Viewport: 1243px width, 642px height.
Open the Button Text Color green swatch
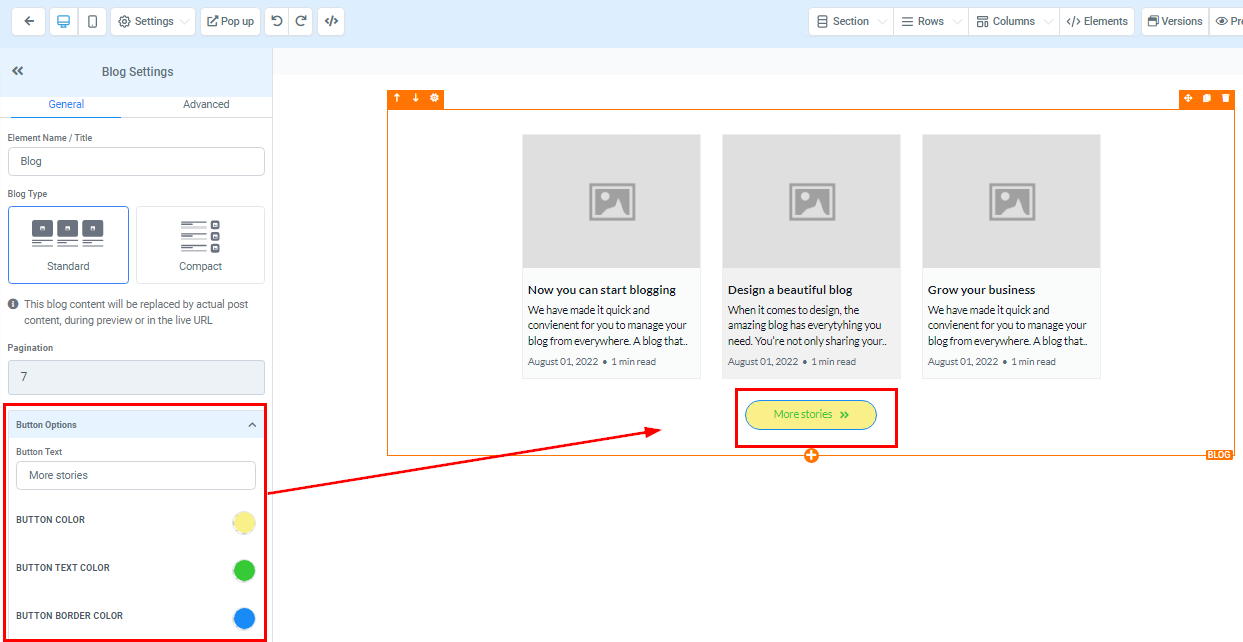tap(244, 570)
